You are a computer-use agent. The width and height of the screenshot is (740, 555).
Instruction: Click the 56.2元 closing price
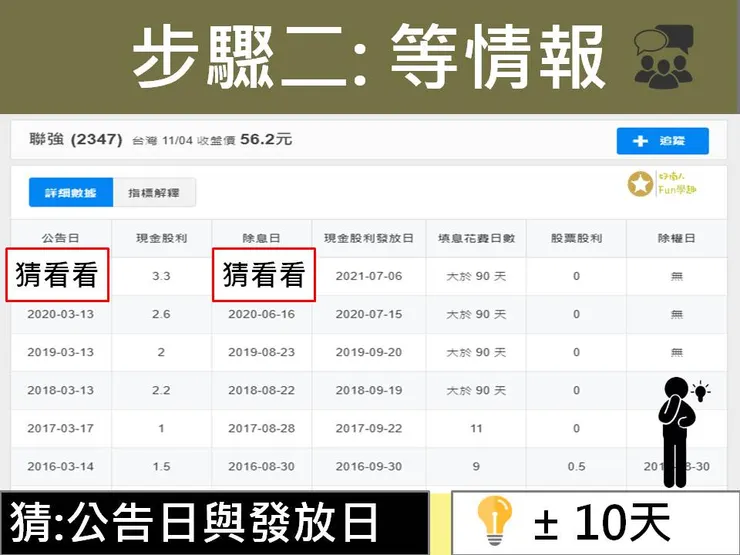point(266,139)
